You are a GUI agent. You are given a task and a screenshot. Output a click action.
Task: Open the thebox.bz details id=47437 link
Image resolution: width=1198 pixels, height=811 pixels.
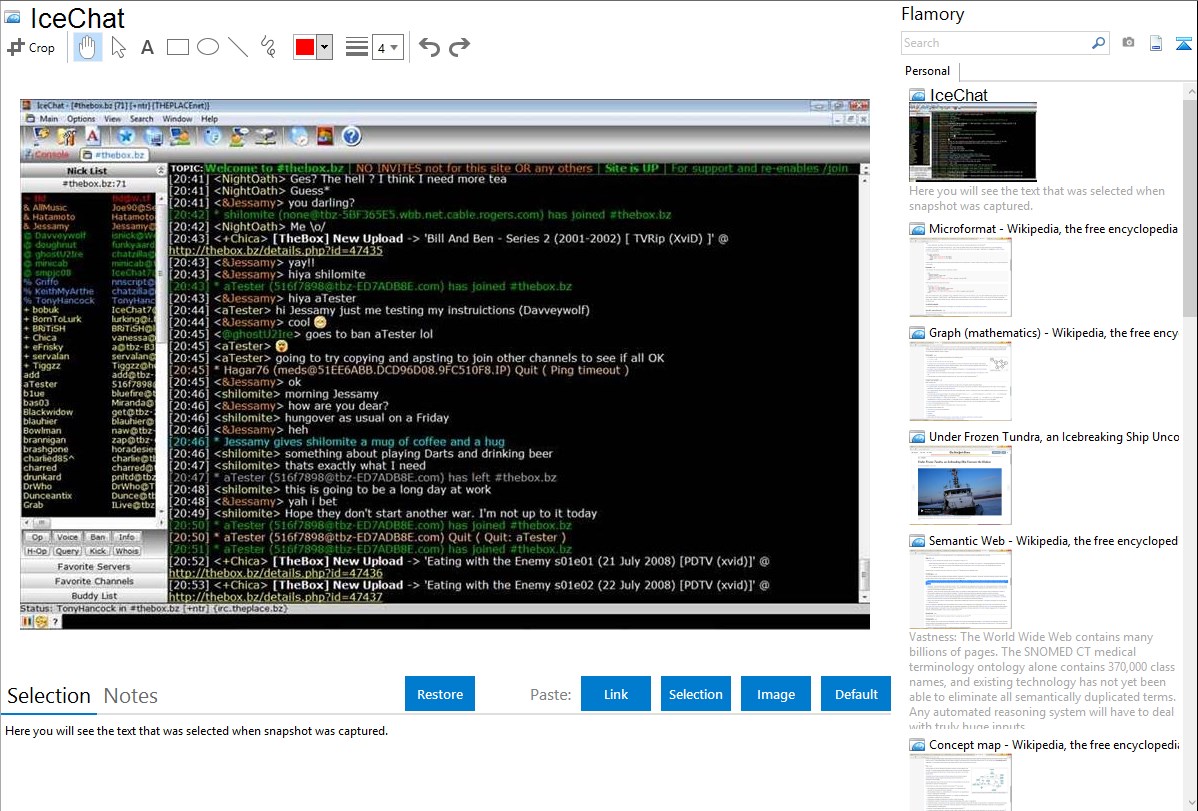tap(275, 597)
